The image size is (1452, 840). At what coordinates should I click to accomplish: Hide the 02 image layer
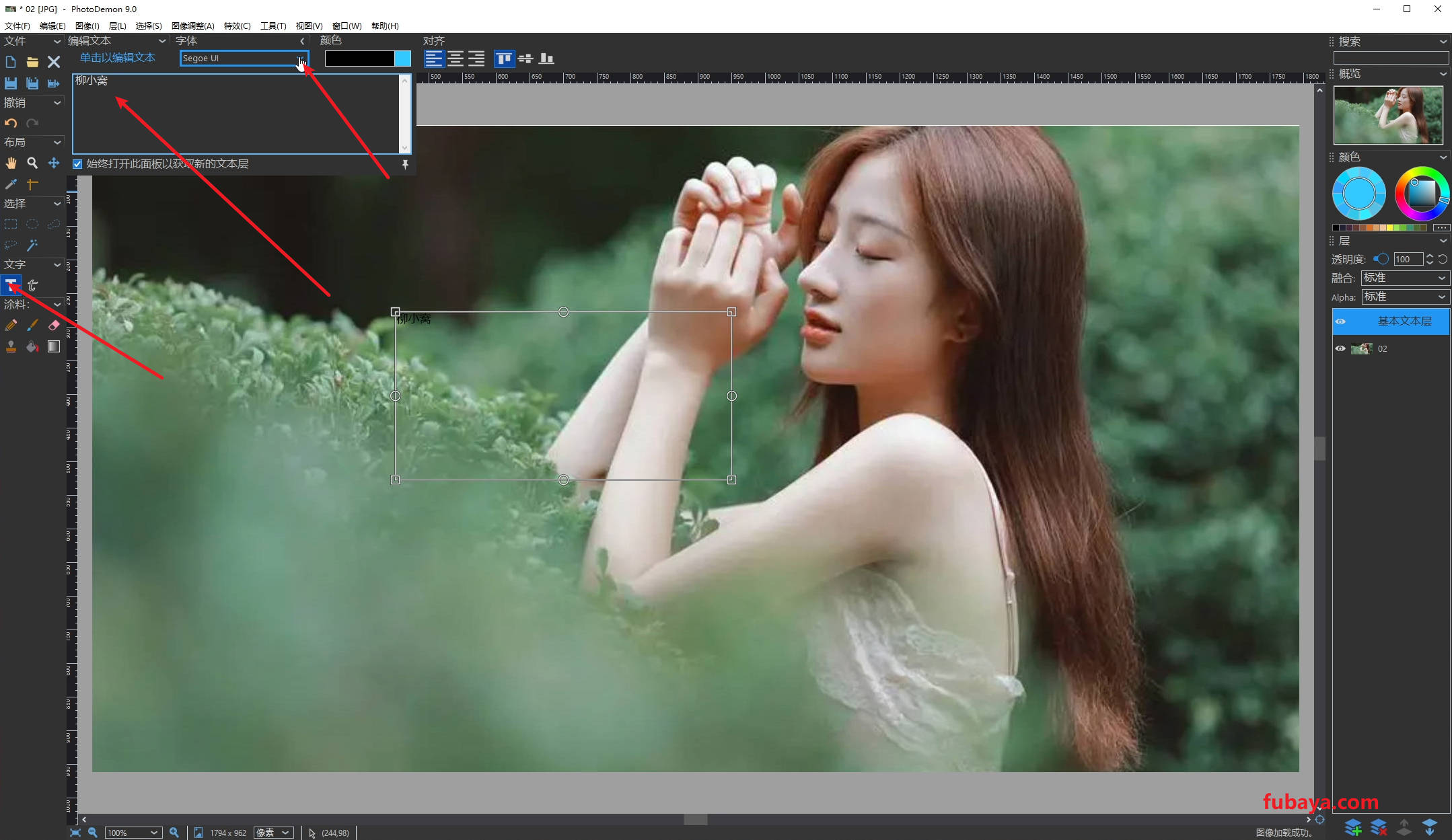click(x=1340, y=348)
